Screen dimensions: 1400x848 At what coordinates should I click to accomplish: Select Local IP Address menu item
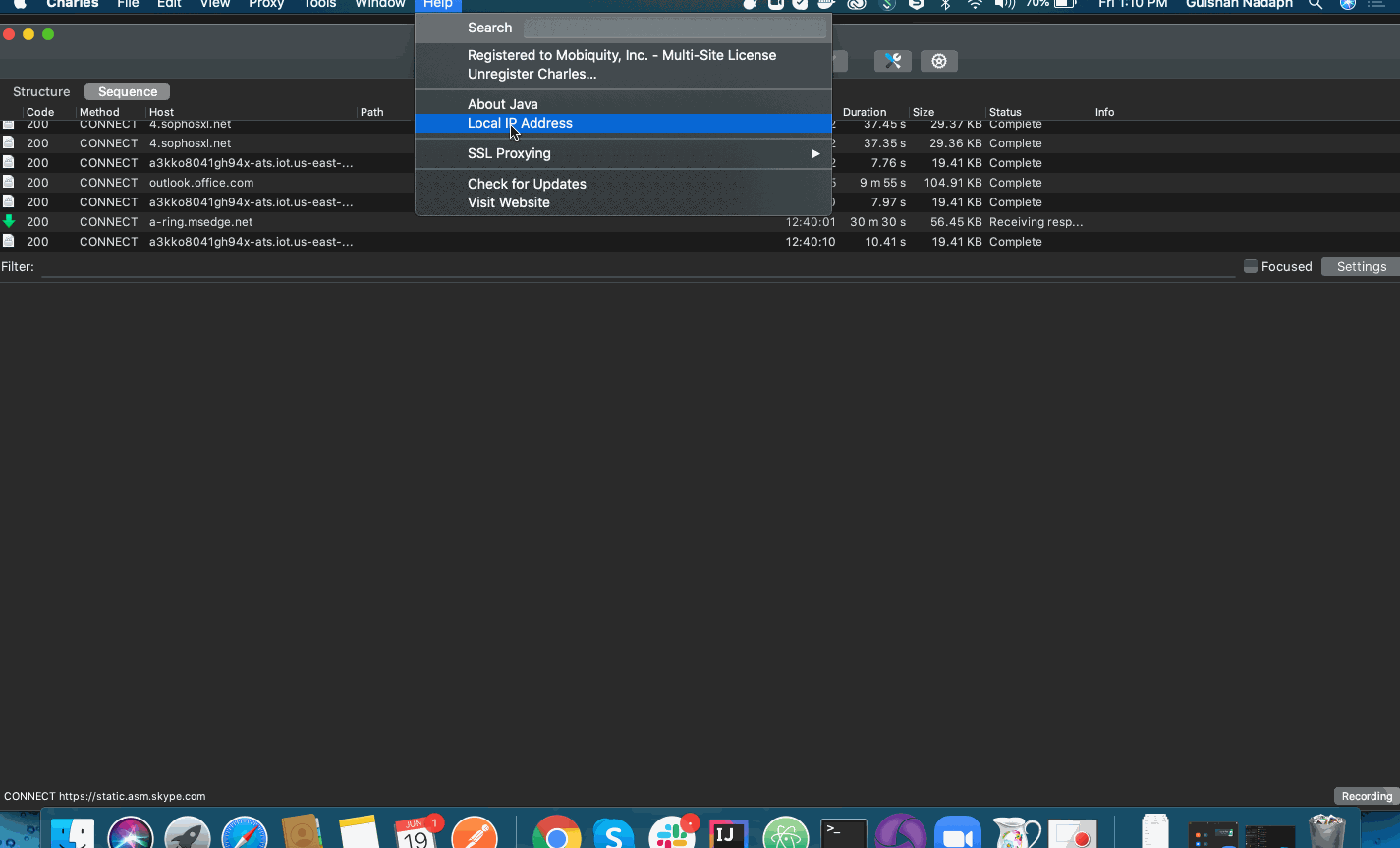pos(623,123)
